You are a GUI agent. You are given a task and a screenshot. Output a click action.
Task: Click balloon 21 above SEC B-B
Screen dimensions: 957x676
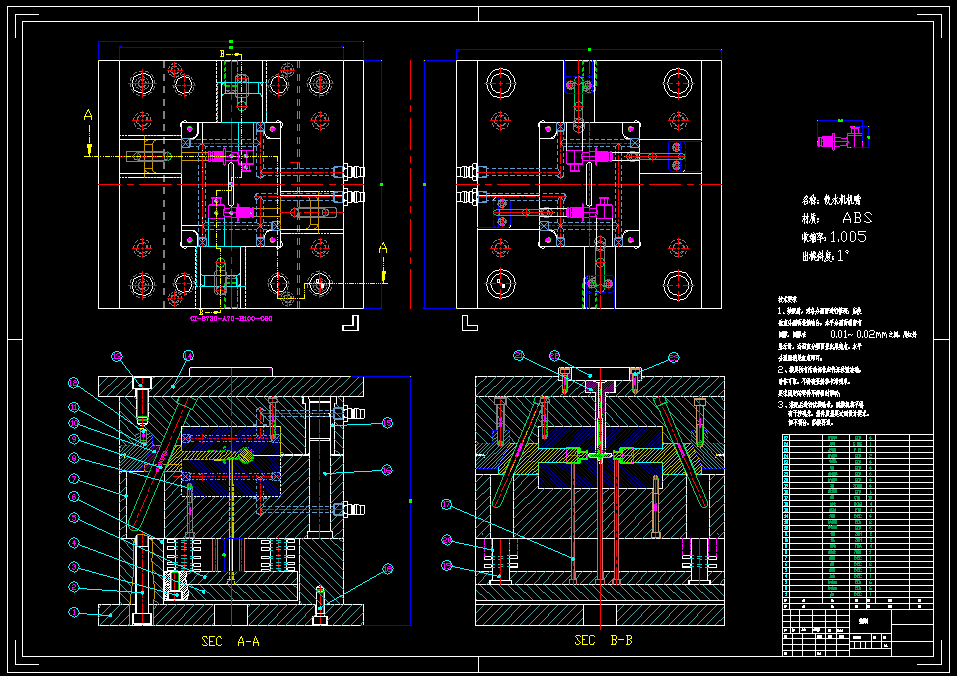519,355
